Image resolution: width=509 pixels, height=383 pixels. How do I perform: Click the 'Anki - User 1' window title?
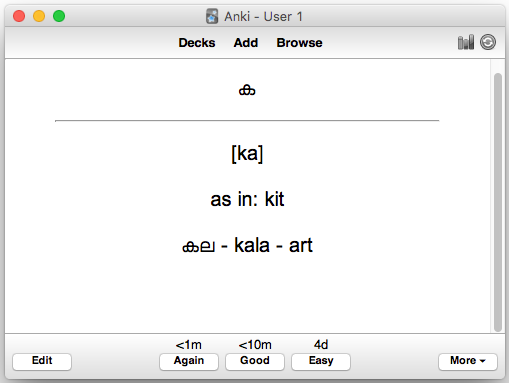tap(263, 16)
